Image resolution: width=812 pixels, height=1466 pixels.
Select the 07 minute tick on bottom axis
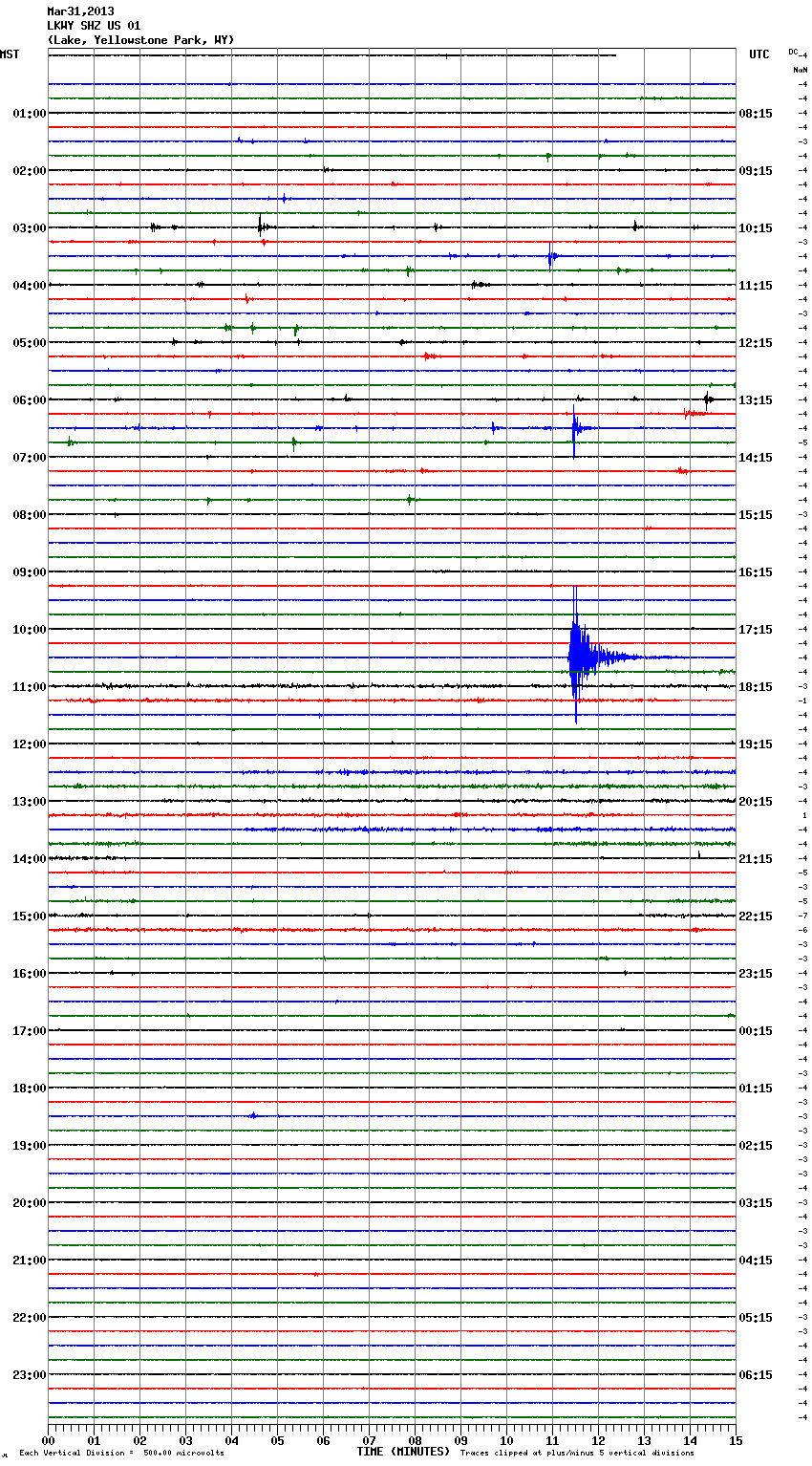369,1440
